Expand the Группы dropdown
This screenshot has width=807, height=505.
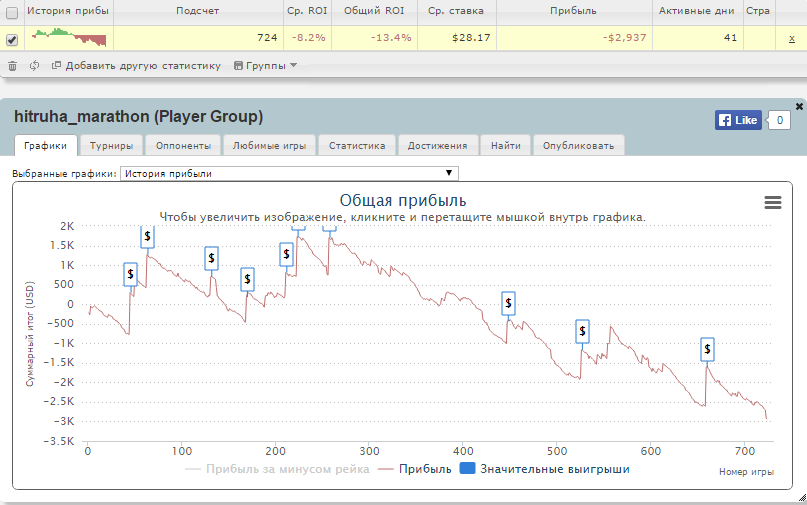click(x=266, y=65)
